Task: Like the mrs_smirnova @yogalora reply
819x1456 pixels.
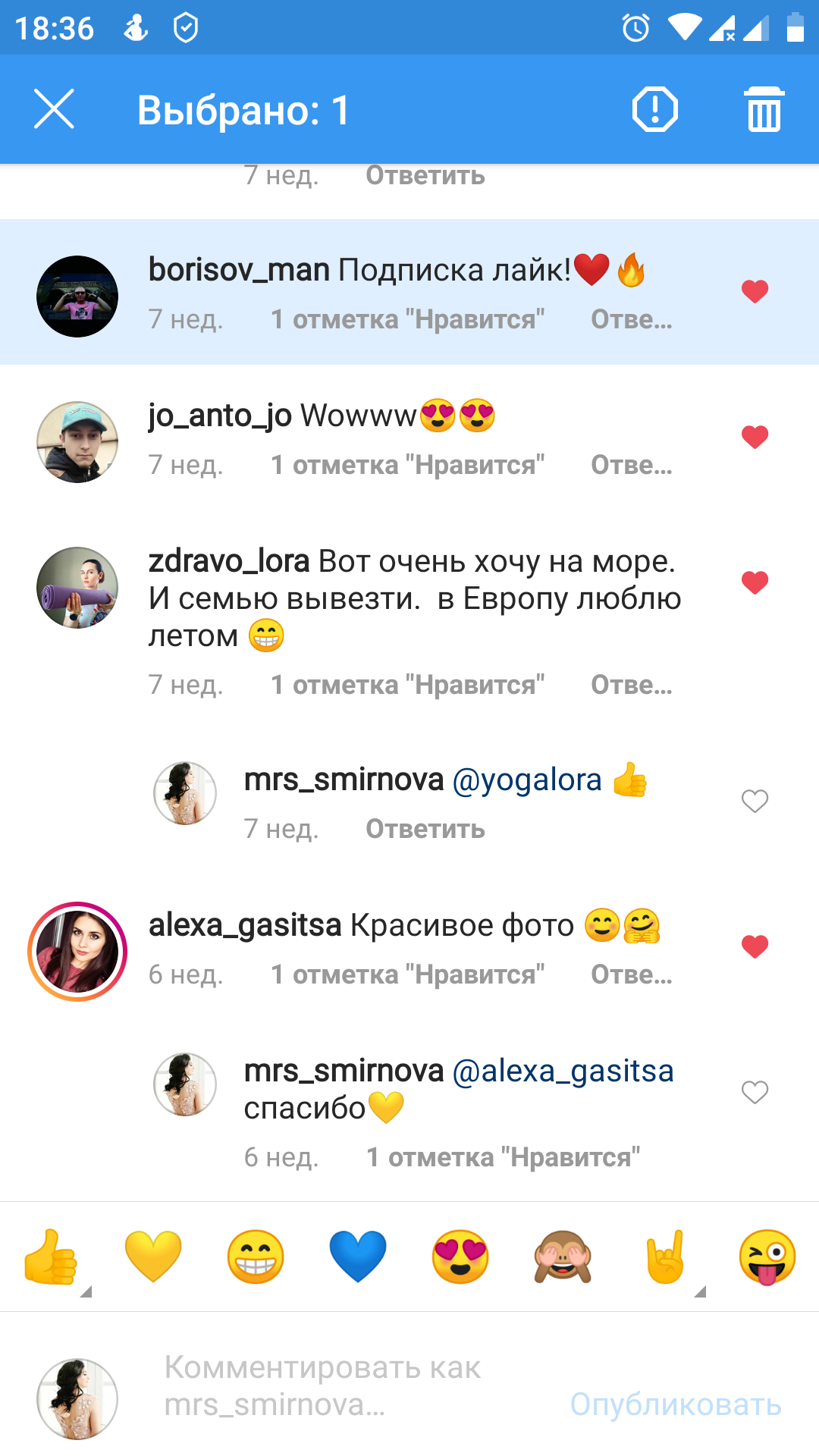Action: click(755, 801)
